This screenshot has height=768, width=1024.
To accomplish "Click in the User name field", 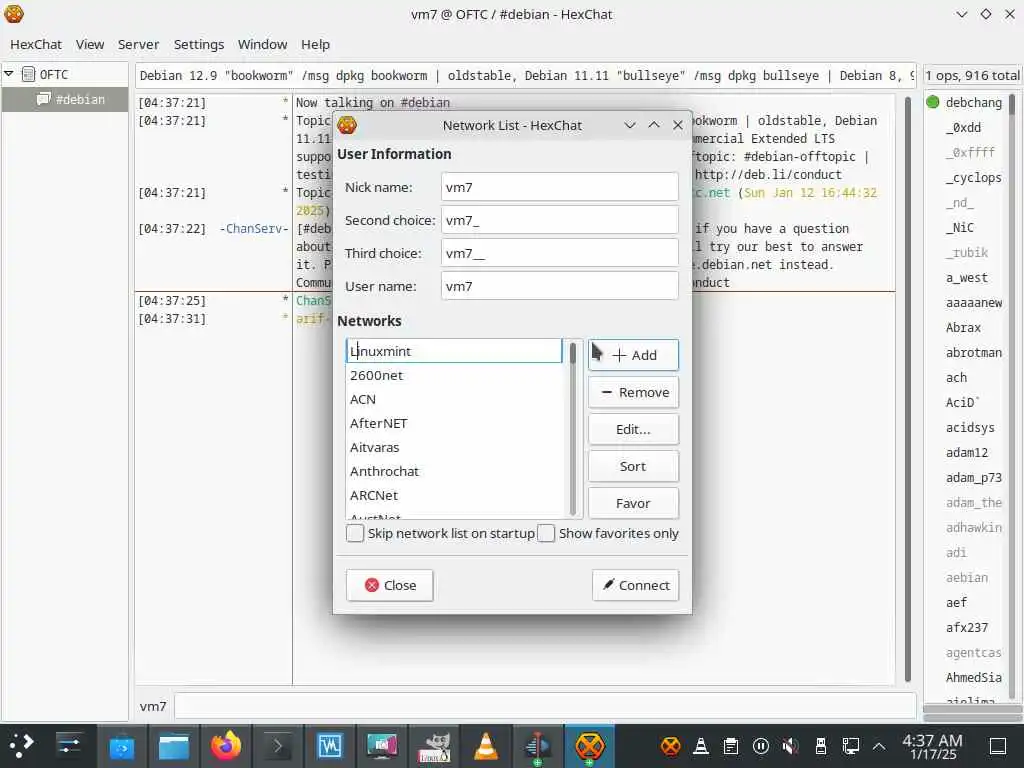I will coord(560,286).
